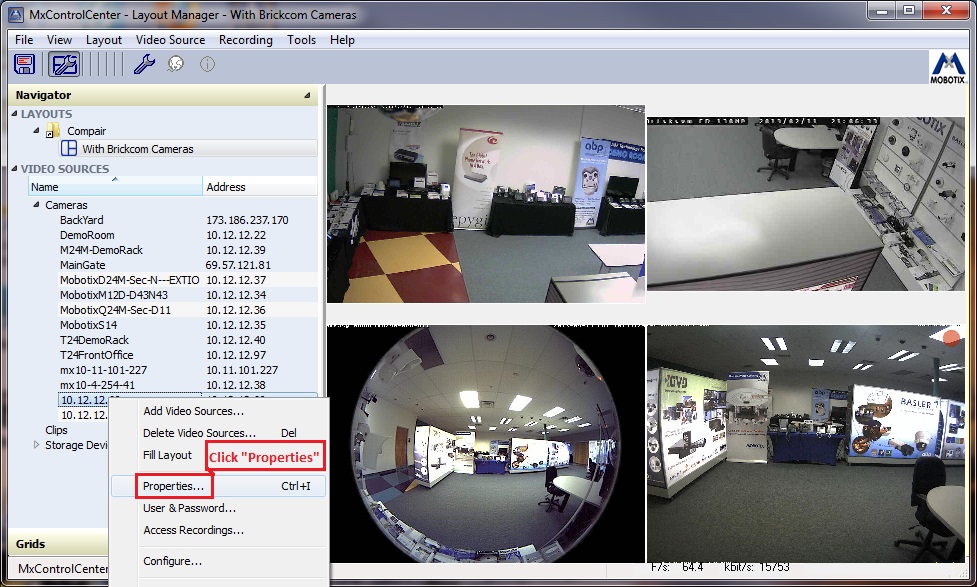Click the Compair folder icon
Image resolution: width=977 pixels, height=587 pixels.
point(54,131)
